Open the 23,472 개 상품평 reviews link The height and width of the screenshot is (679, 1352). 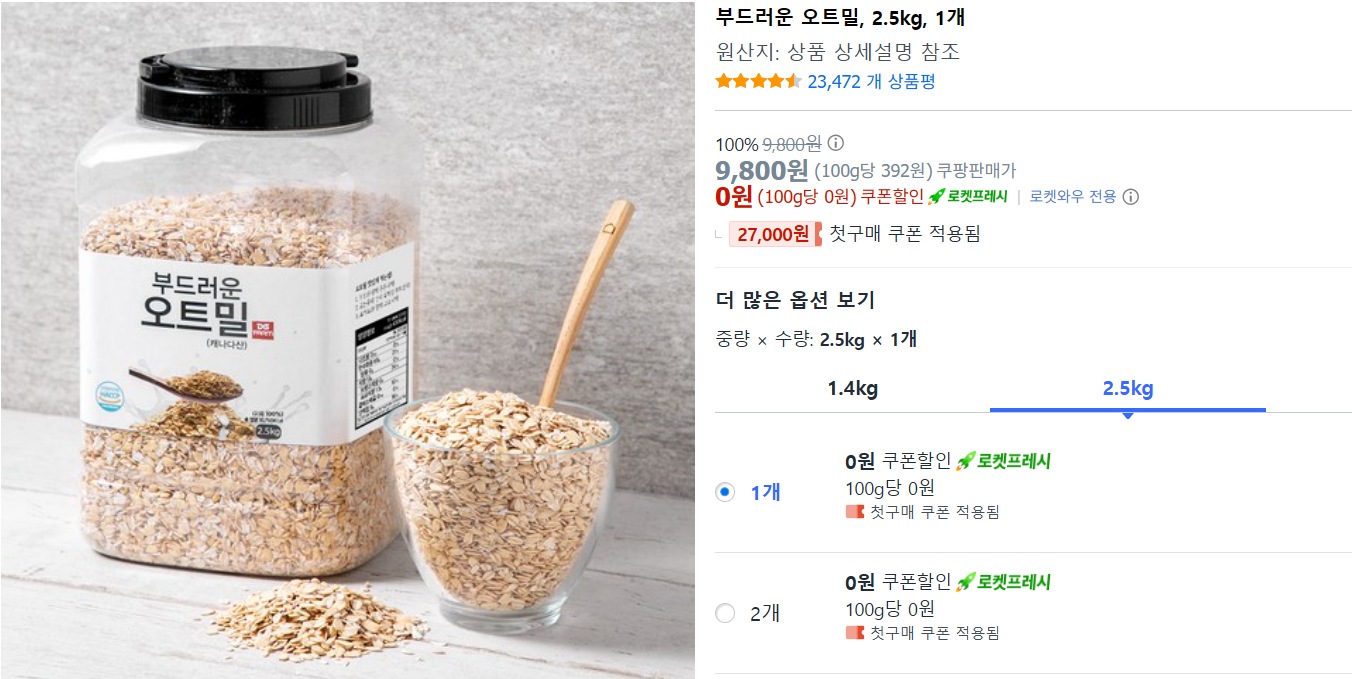point(871,82)
